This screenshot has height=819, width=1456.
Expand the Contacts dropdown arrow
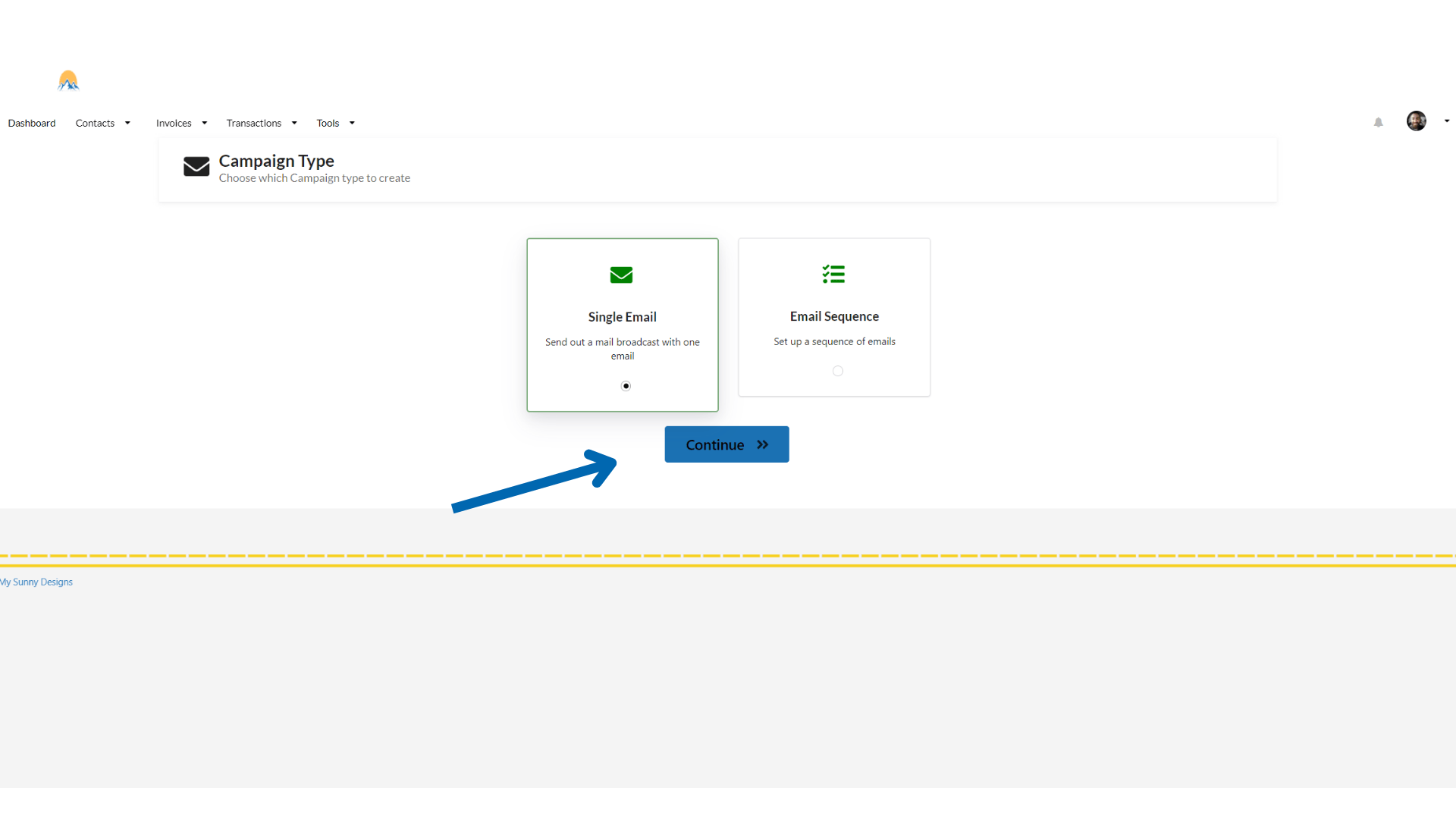pos(127,123)
